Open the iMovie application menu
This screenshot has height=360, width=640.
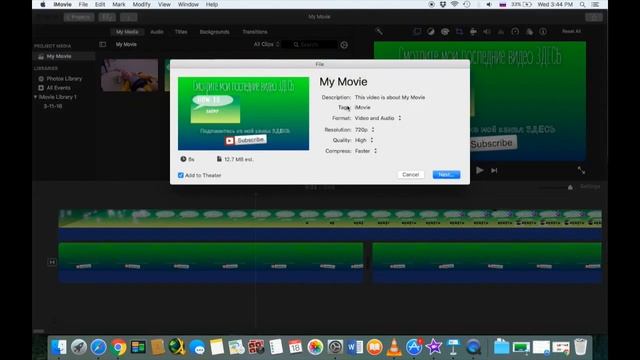(x=62, y=4)
